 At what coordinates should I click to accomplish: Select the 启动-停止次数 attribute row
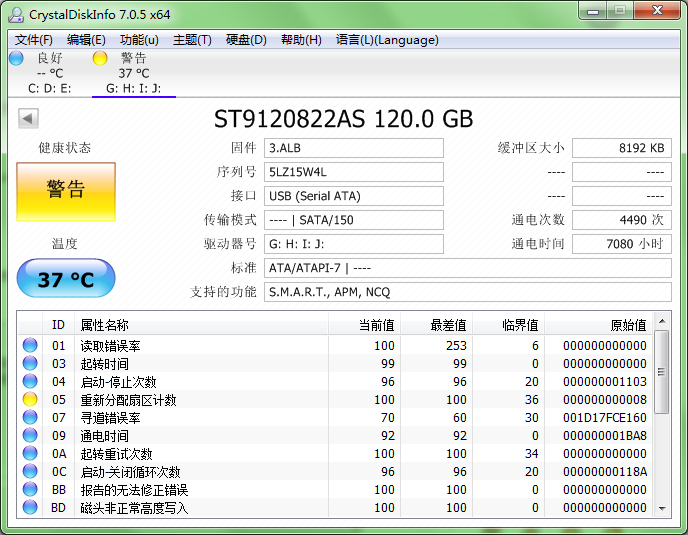pos(335,381)
